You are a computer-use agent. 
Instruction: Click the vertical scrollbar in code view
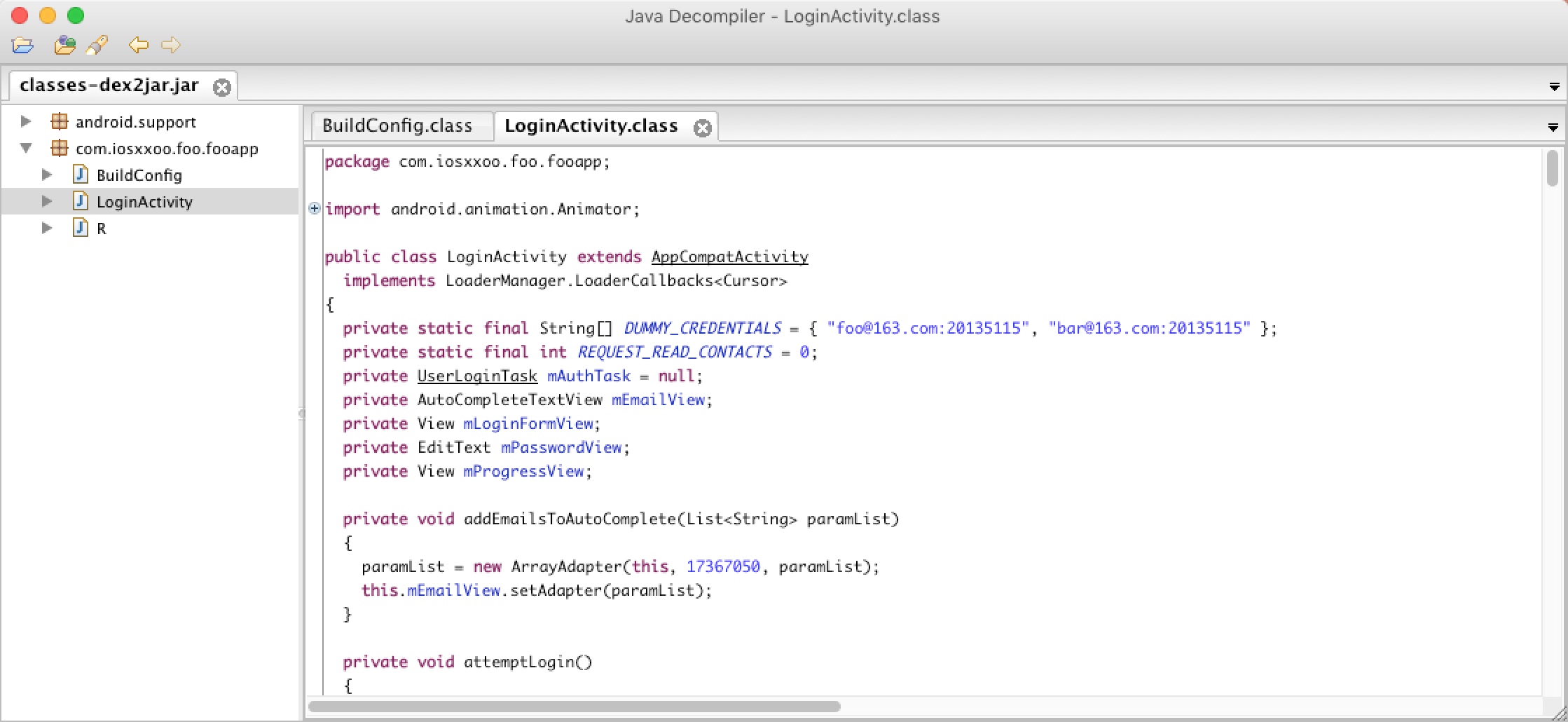1553,169
